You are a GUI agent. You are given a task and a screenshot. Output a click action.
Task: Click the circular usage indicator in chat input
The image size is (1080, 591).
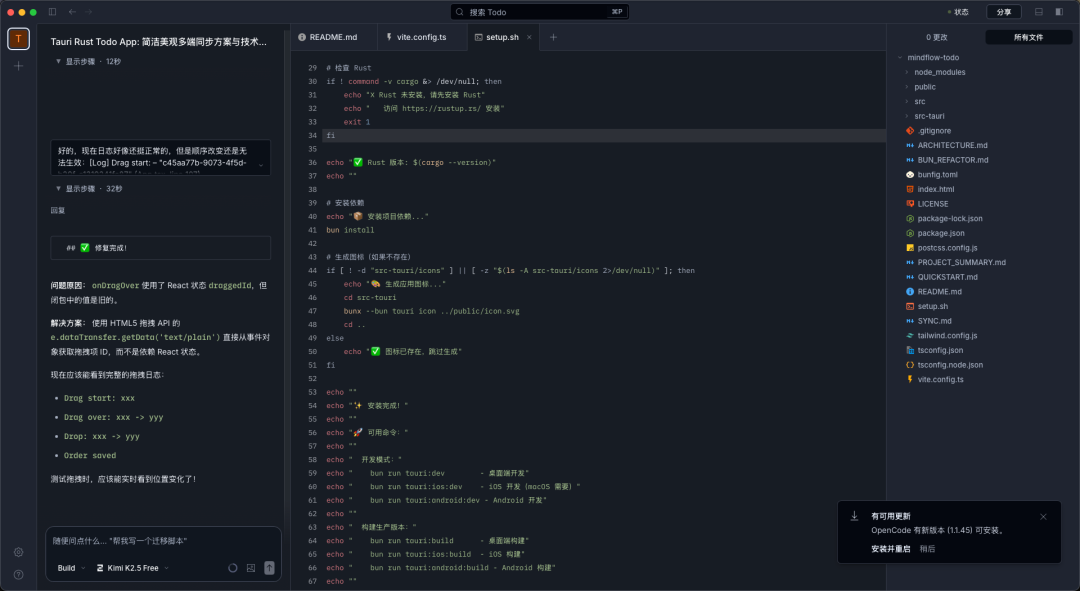point(232,567)
